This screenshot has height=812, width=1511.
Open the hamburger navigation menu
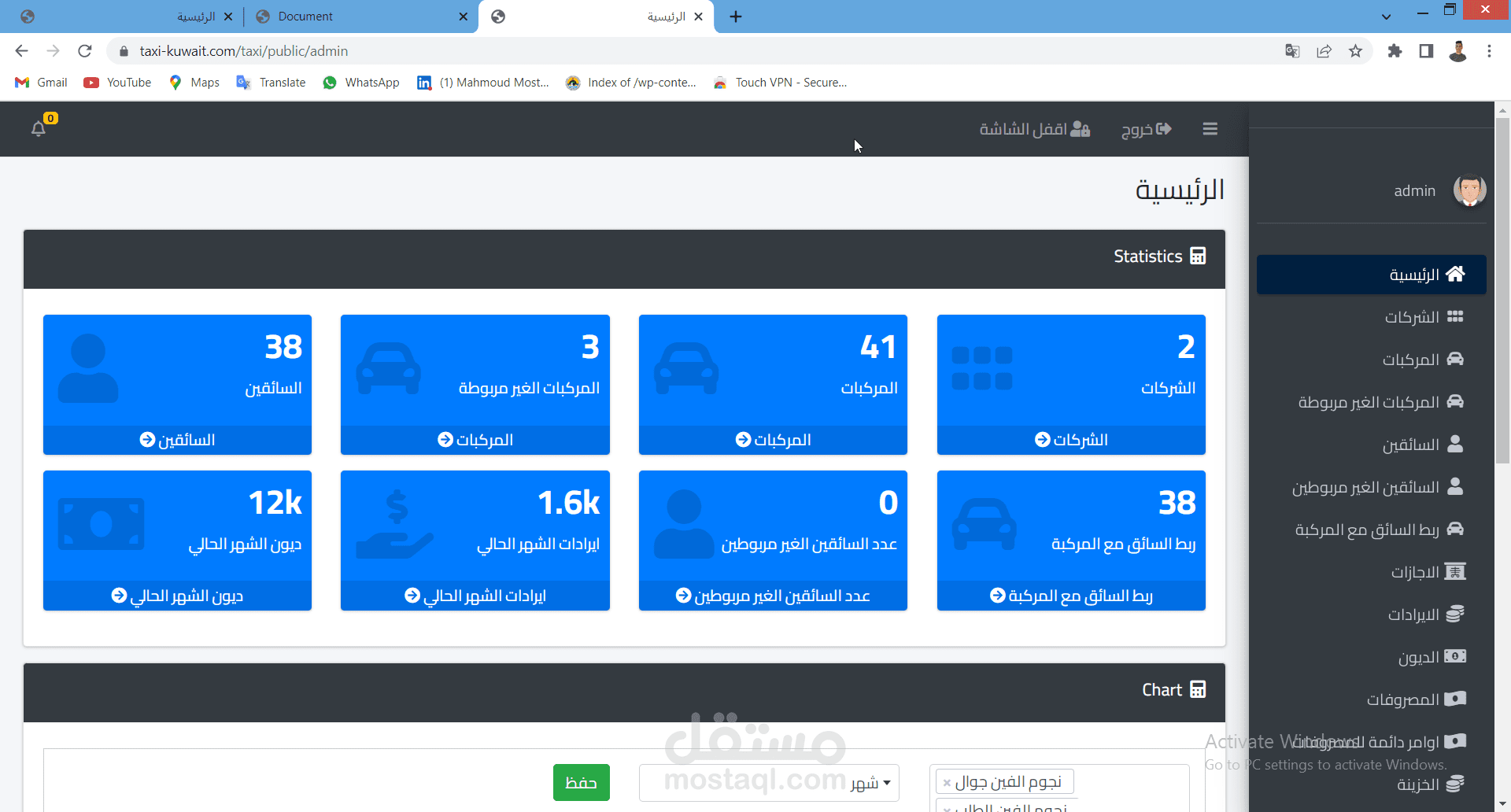[x=1210, y=128]
